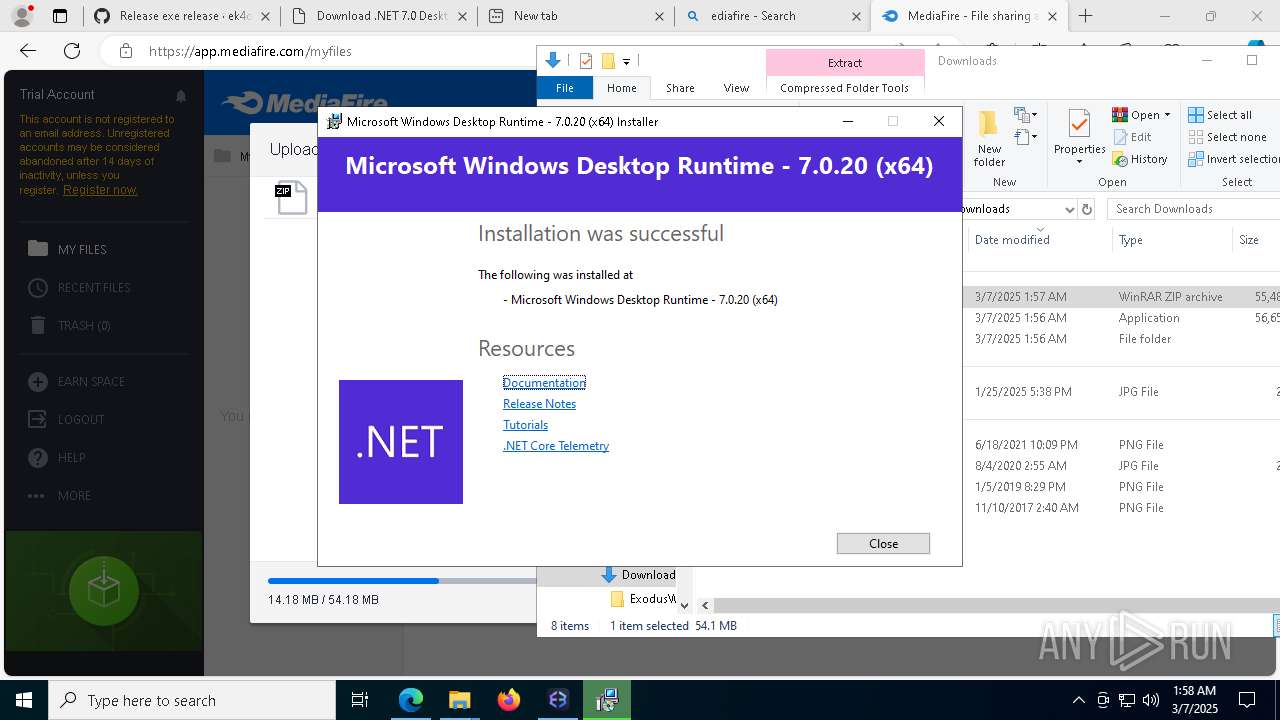Refresh the Explorer Downloads folder
Image resolution: width=1280 pixels, height=720 pixels.
1087,209
